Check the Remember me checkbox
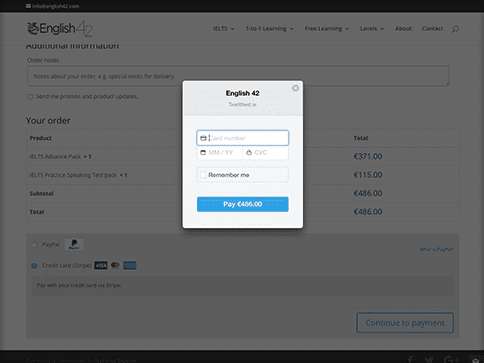Screen dimensions: 484x363 click(203, 175)
